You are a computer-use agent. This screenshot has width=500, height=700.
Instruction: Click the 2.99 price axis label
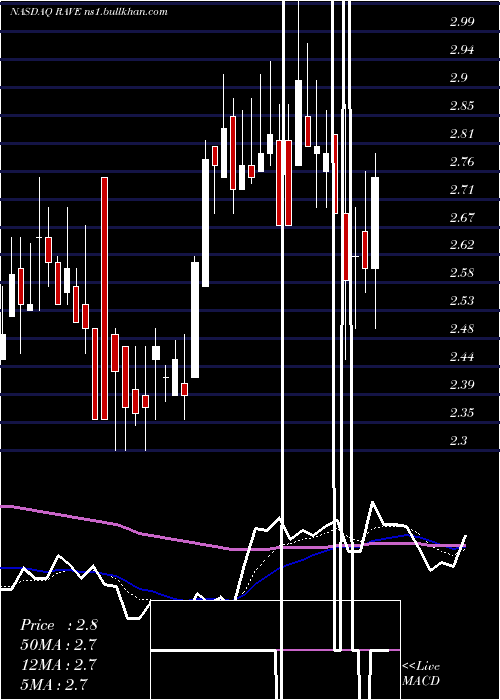point(462,22)
